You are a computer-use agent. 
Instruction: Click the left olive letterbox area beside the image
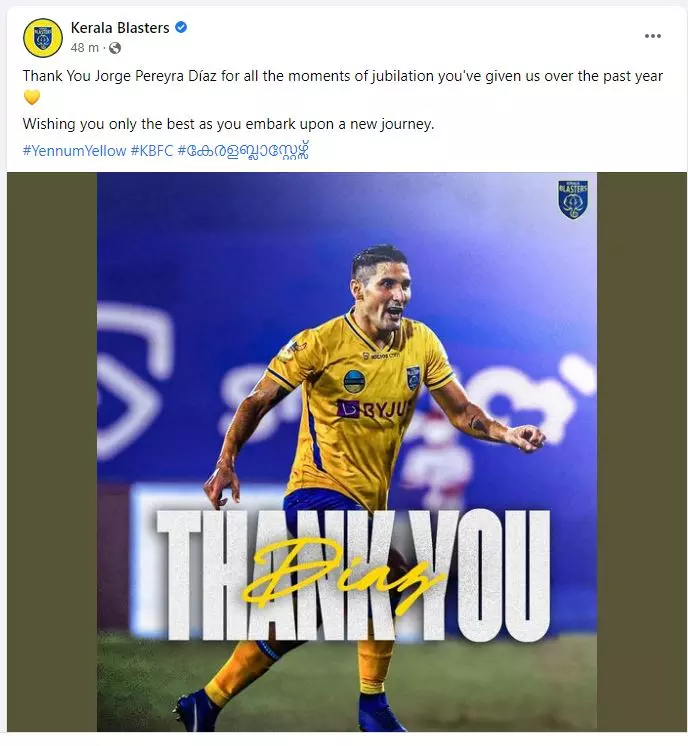click(52, 452)
